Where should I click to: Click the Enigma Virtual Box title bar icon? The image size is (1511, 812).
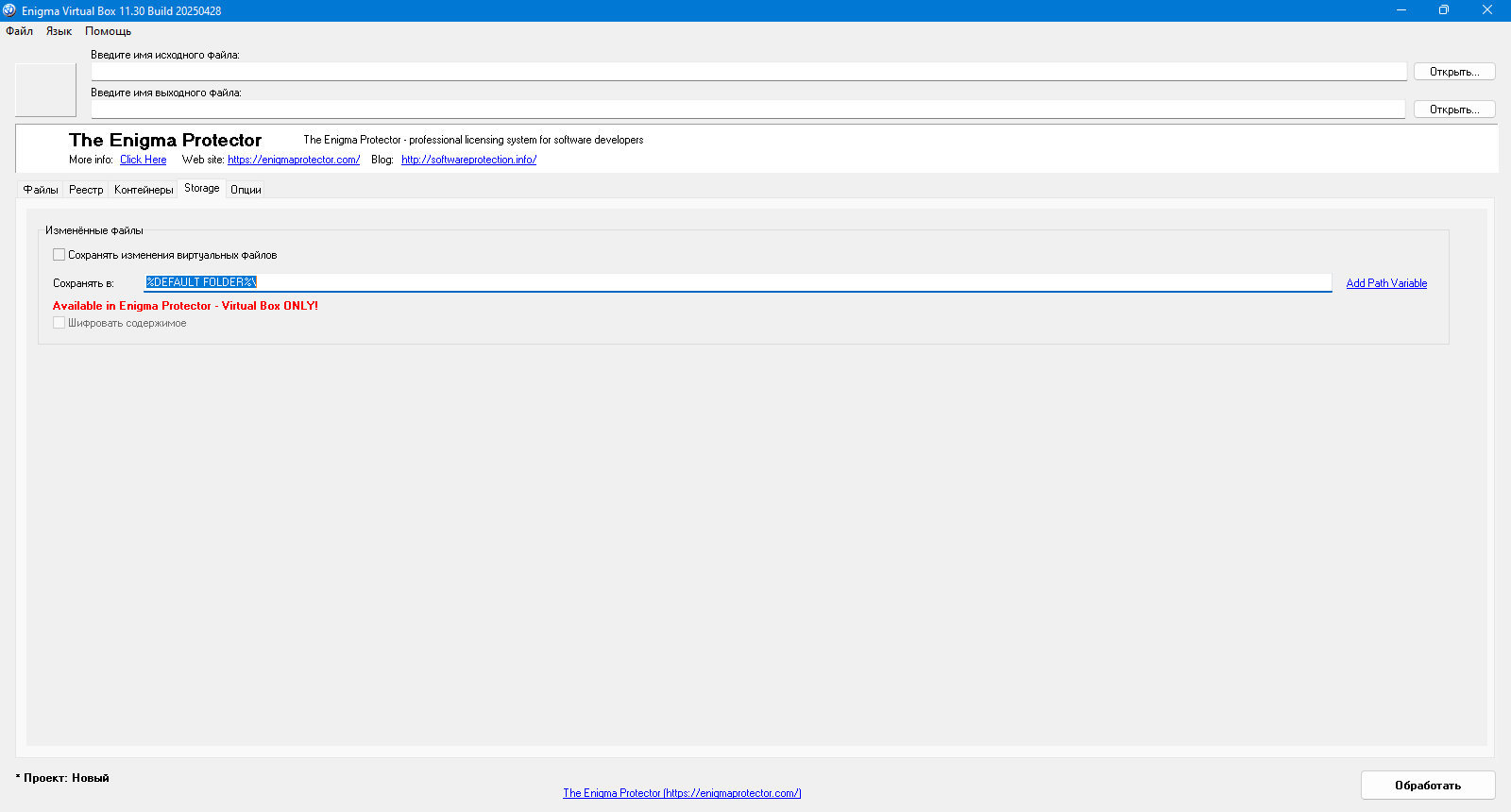pyautogui.click(x=9, y=10)
